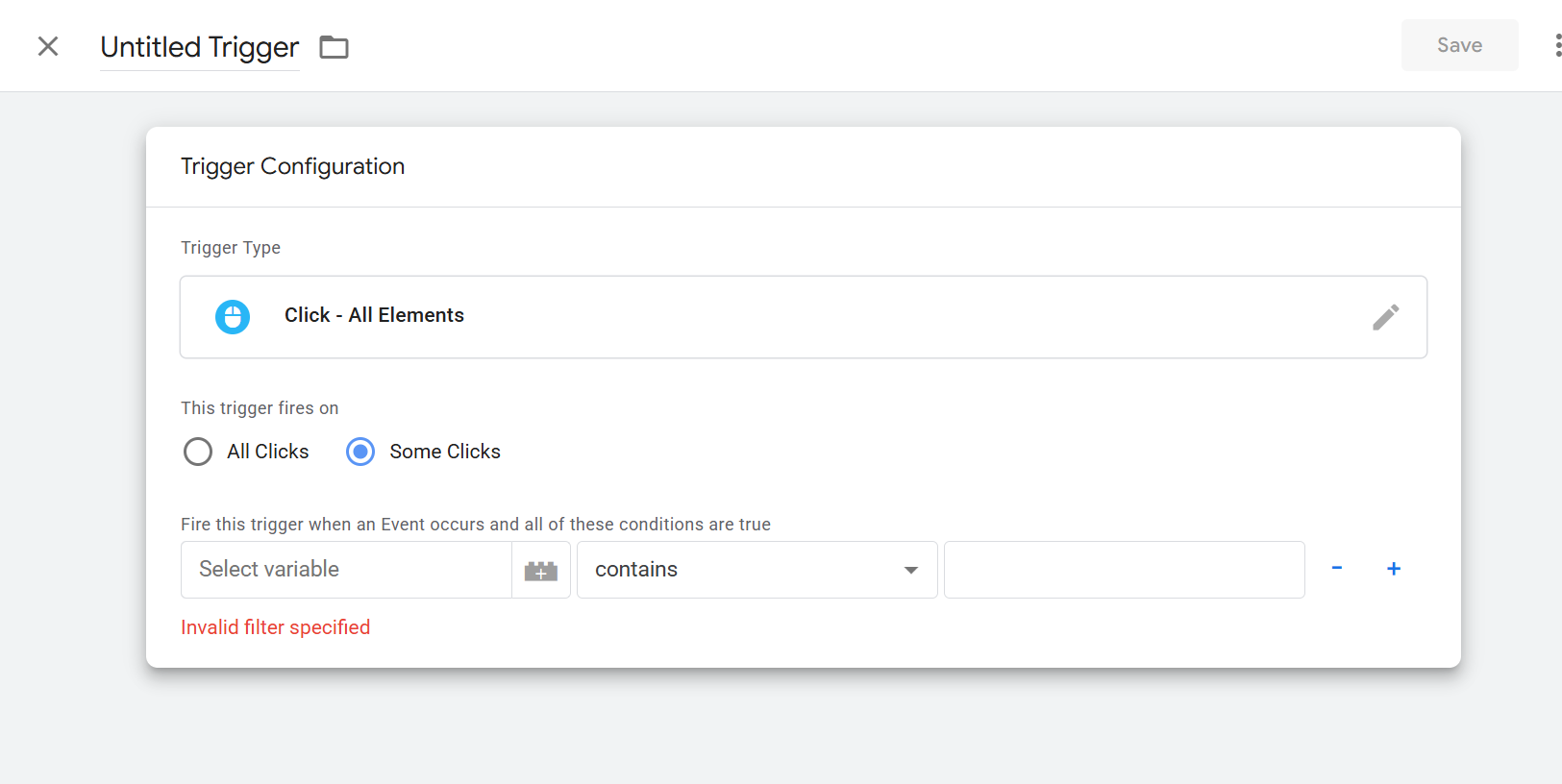Open the variable picker brick icon

[541, 571]
